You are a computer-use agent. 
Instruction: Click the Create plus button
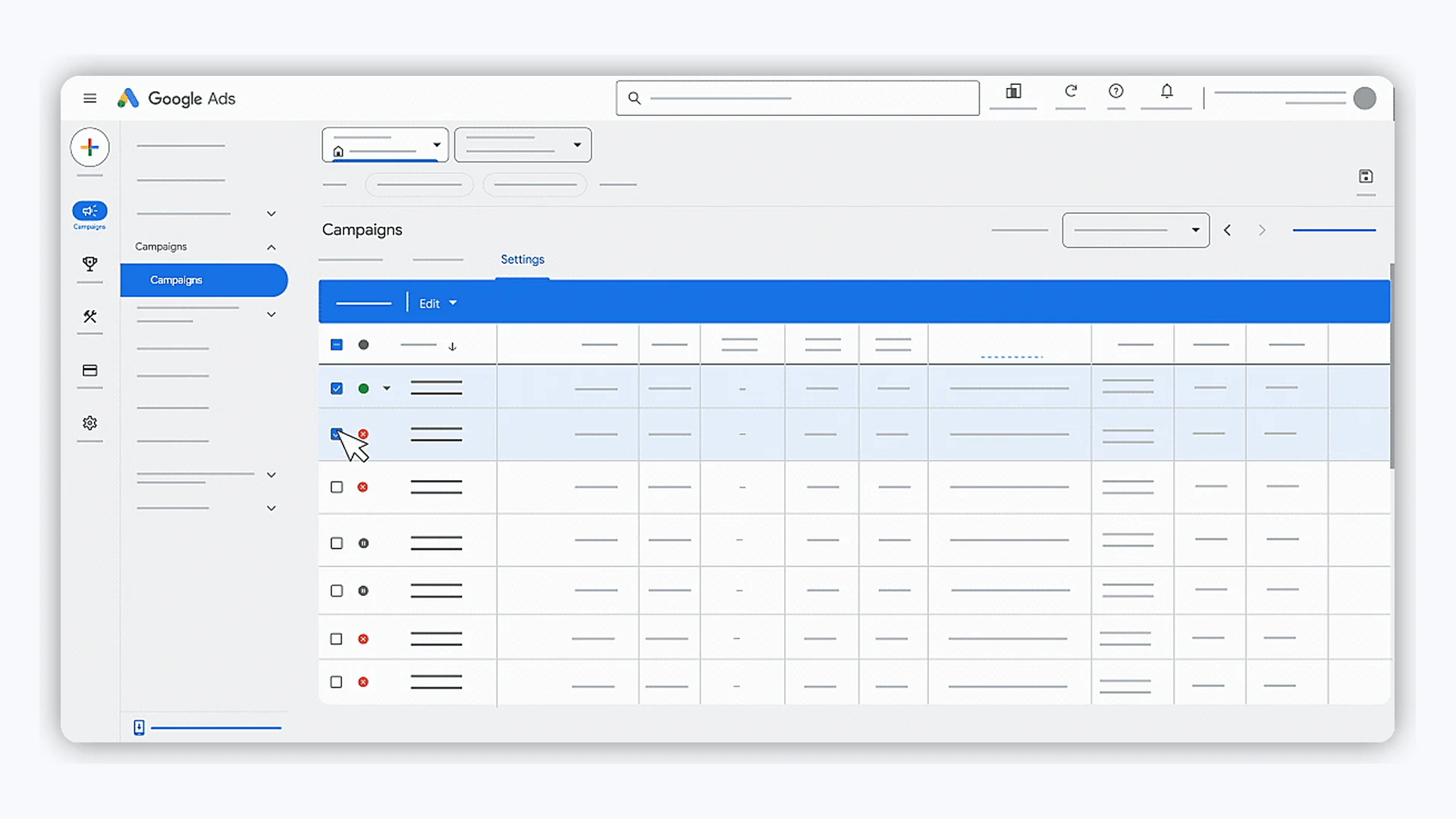click(89, 147)
